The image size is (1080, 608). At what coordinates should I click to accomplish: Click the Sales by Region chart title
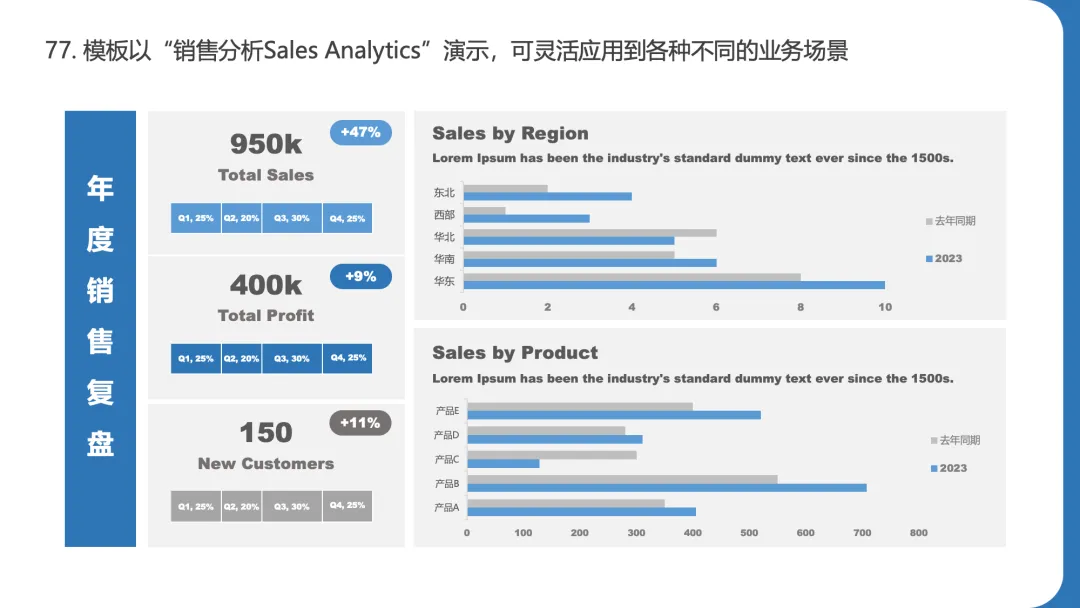tap(510, 133)
